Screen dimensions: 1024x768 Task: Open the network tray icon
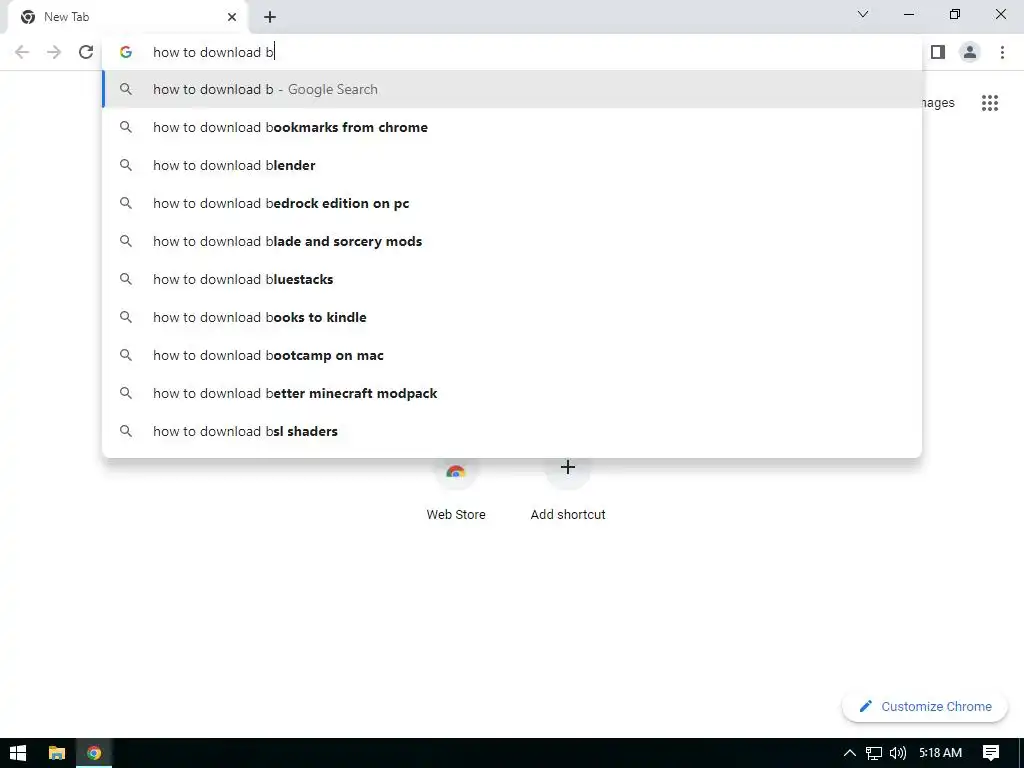click(874, 753)
